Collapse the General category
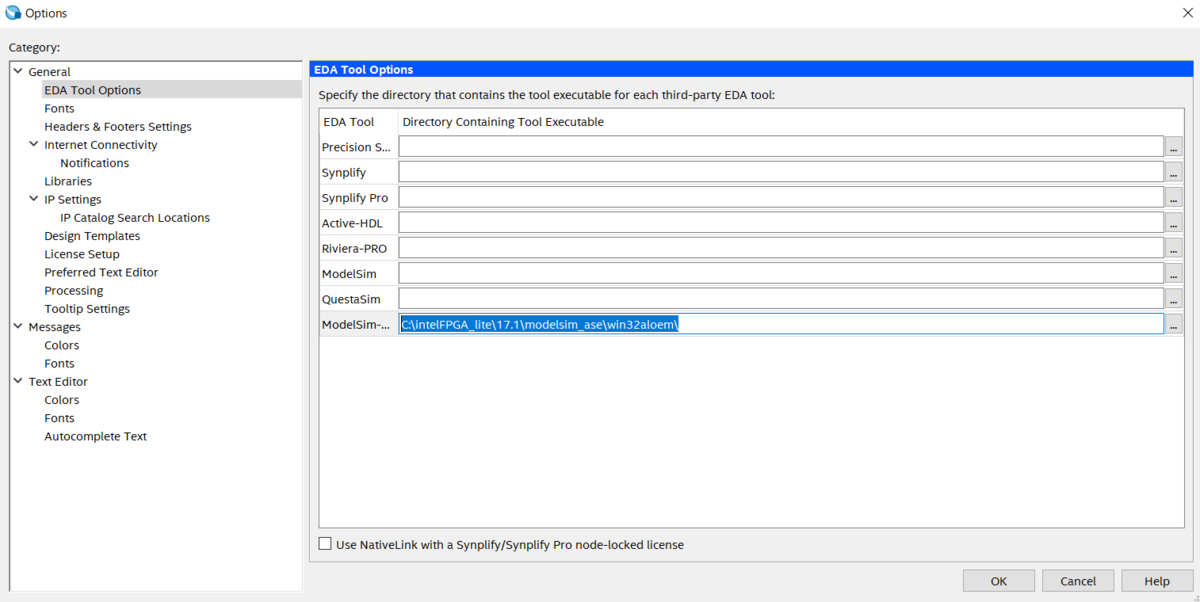1200x602 pixels. [x=18, y=72]
